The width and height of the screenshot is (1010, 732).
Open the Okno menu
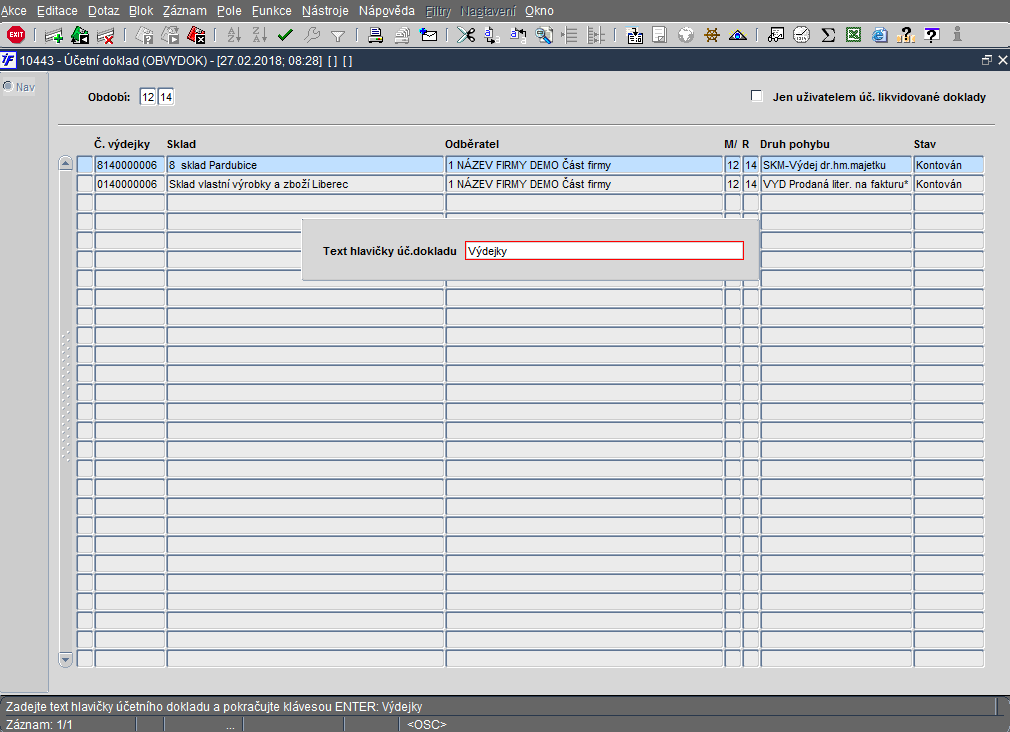tap(539, 10)
